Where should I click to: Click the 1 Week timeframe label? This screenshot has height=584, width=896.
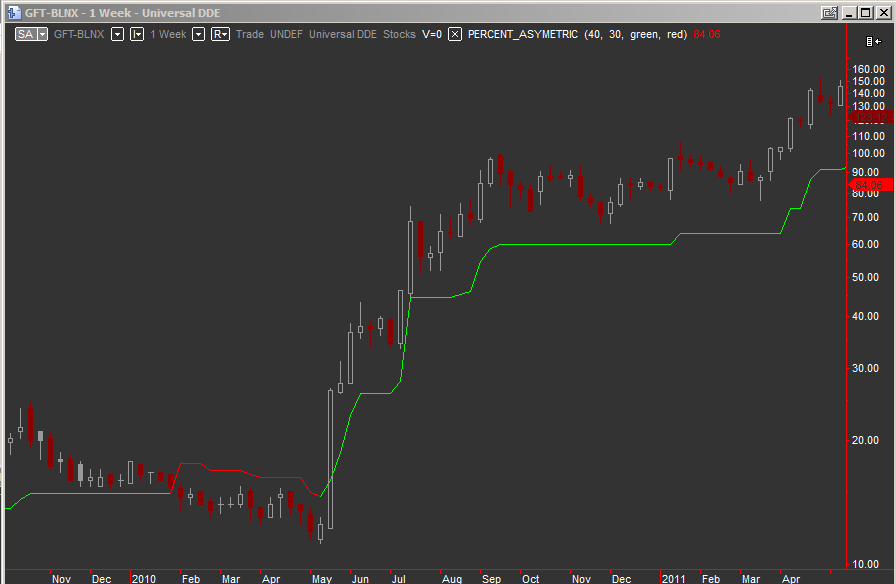[168, 34]
